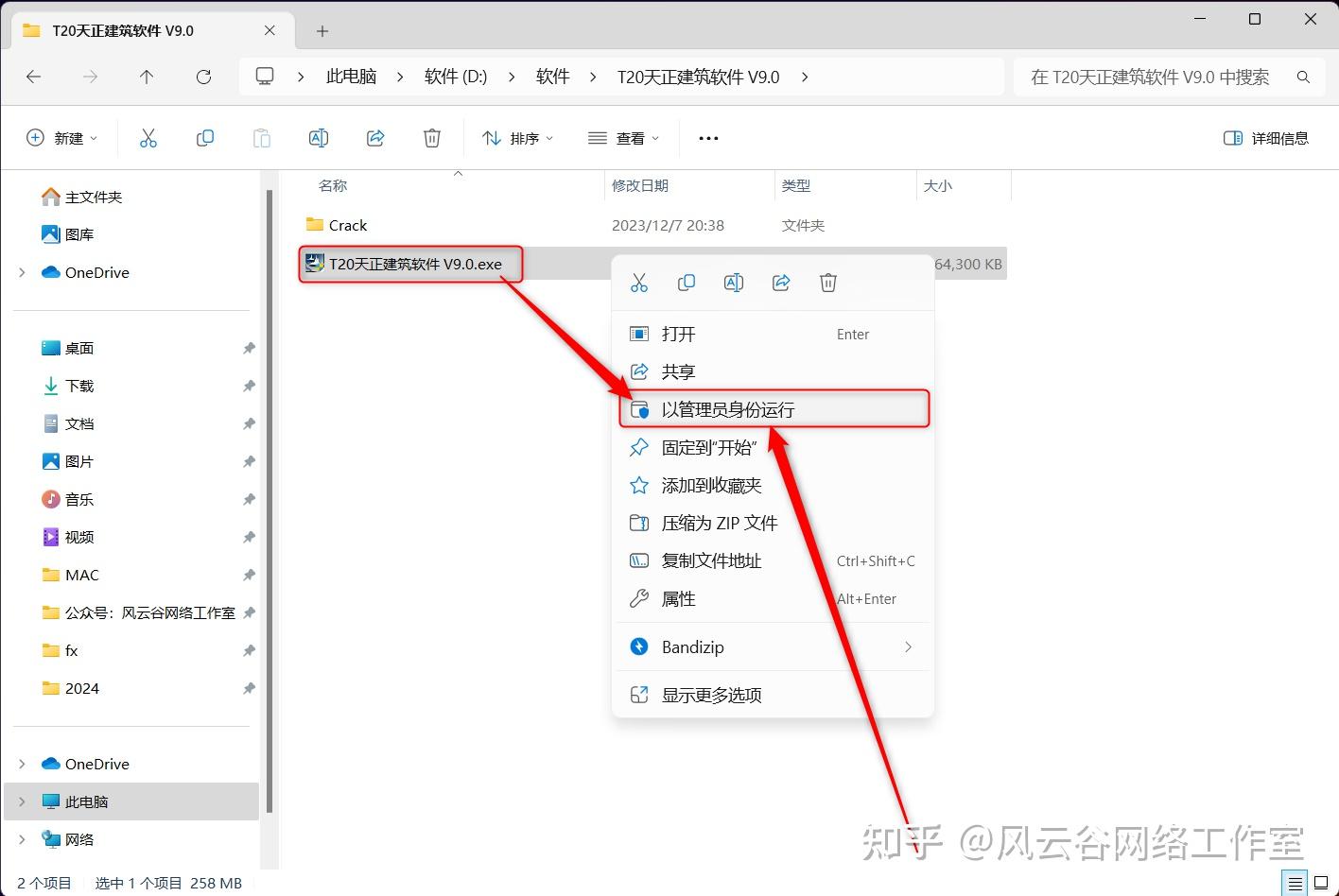
Task: Choose 以管理员身份运行 in the context menu
Action: [x=774, y=409]
